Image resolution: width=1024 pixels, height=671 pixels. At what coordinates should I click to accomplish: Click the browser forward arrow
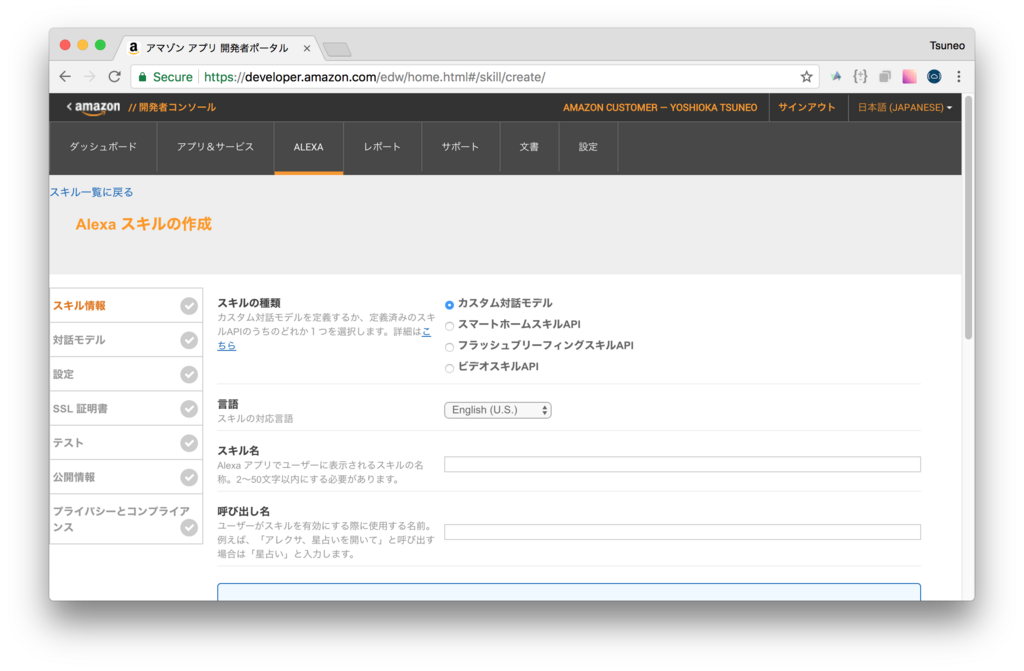(90, 76)
